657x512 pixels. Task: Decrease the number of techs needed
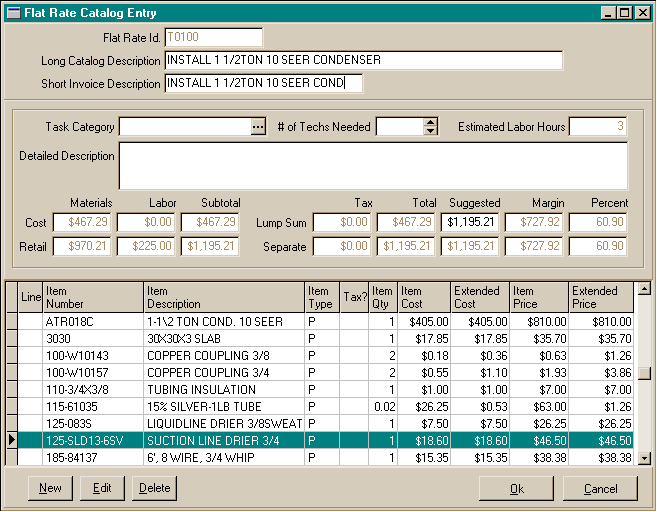(x=431, y=131)
